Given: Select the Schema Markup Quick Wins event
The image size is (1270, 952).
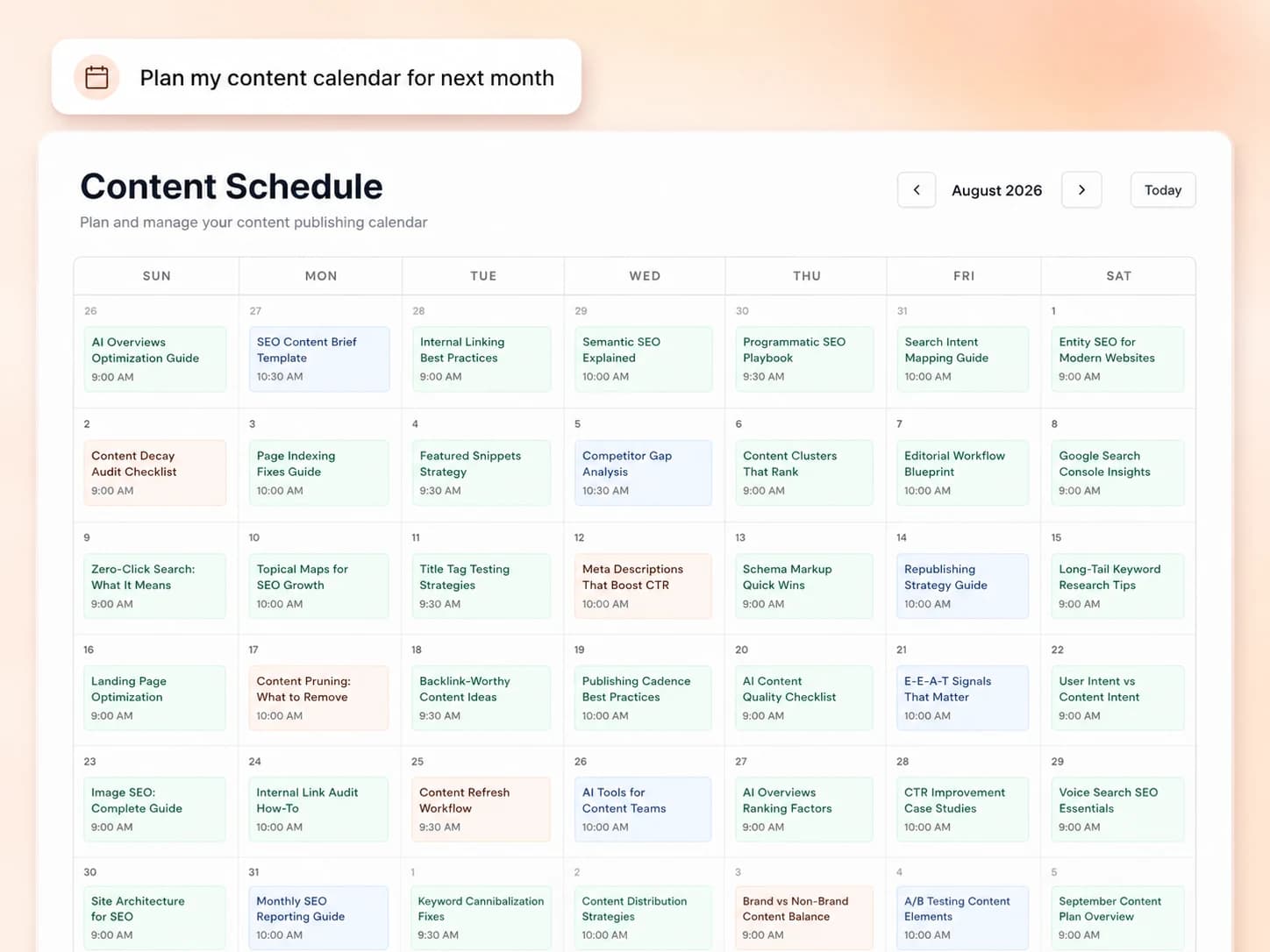Looking at the screenshot, I should (804, 586).
